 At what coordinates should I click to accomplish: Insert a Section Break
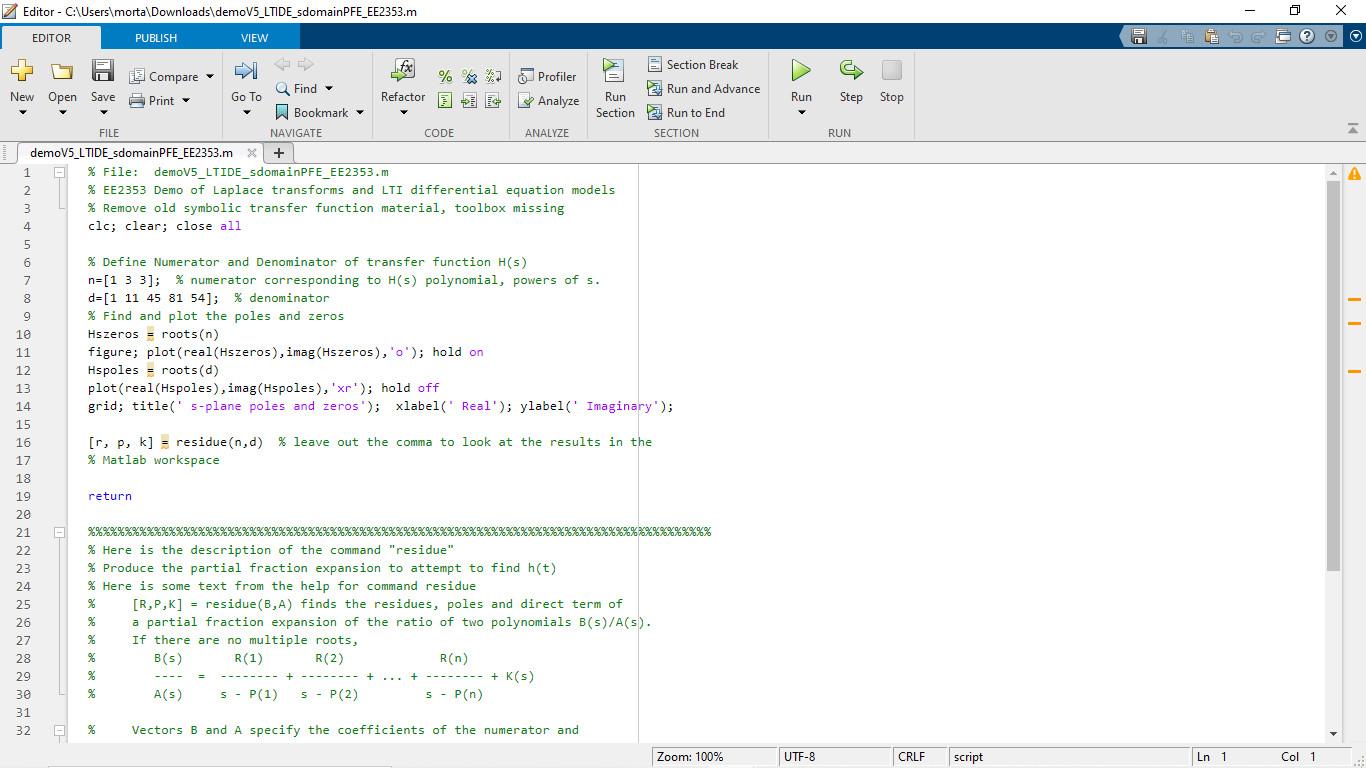tap(693, 65)
